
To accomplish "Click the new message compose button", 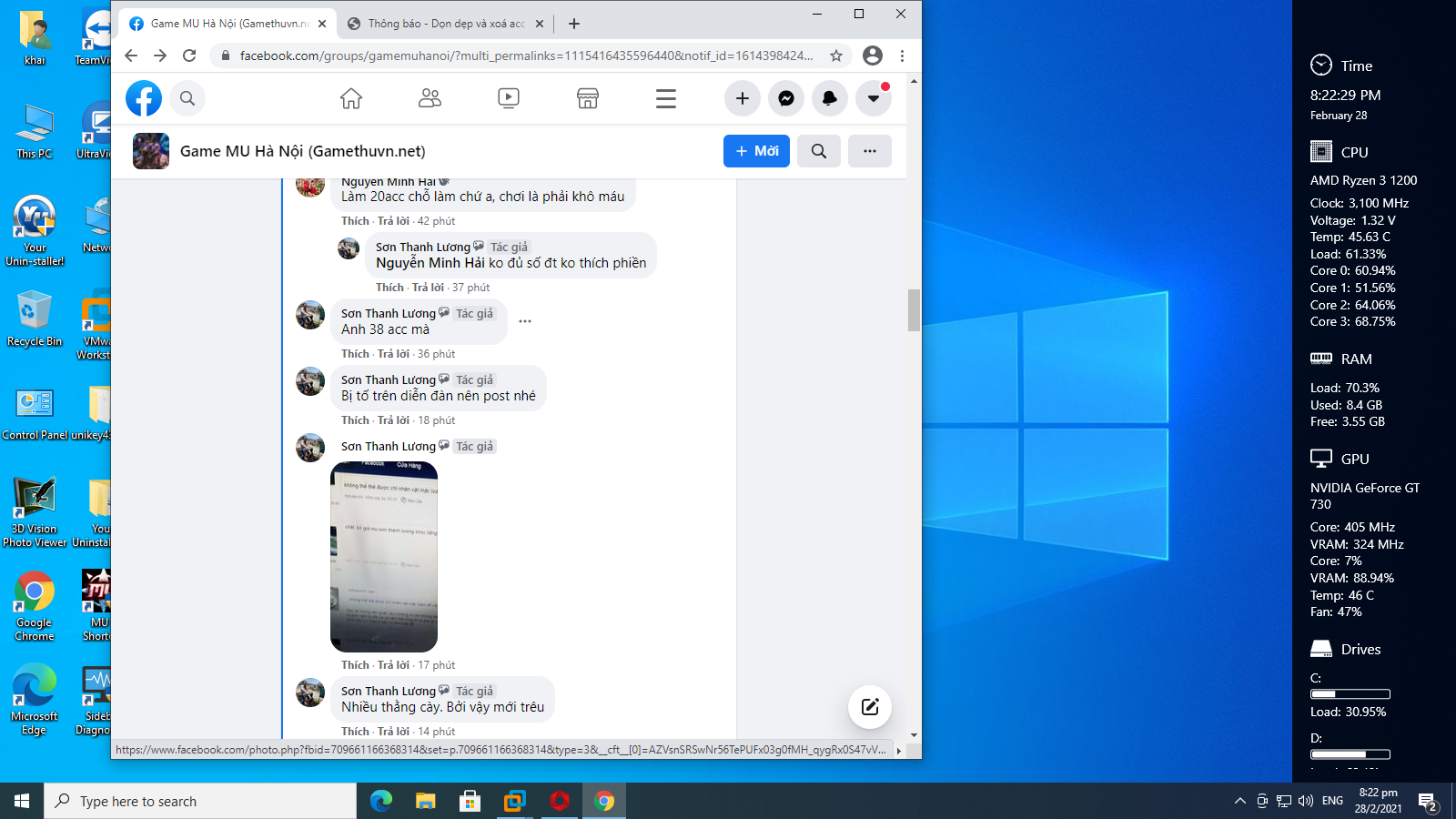I will 870,707.
